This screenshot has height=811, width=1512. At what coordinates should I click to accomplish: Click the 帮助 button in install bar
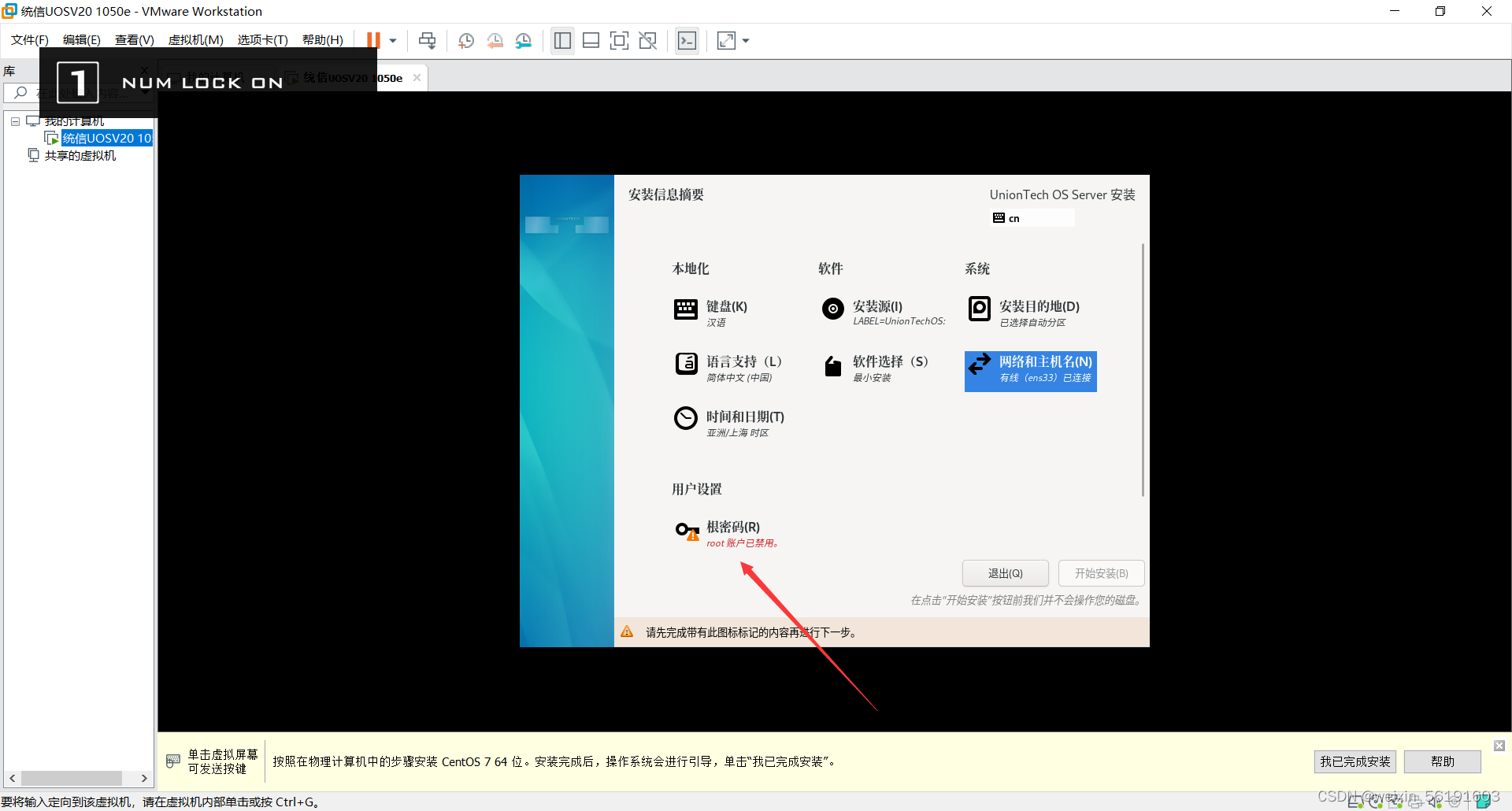(x=1443, y=761)
